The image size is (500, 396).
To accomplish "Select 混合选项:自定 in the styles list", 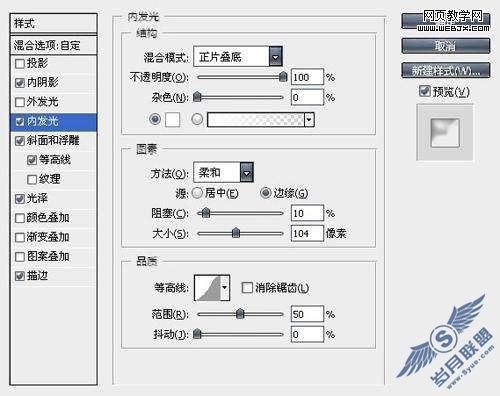I will click(54, 45).
